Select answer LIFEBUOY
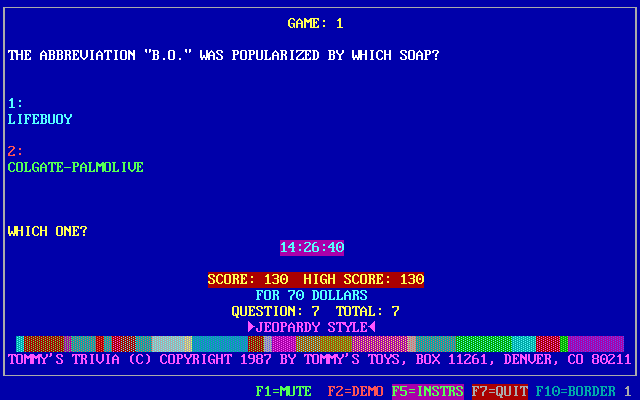 40,119
